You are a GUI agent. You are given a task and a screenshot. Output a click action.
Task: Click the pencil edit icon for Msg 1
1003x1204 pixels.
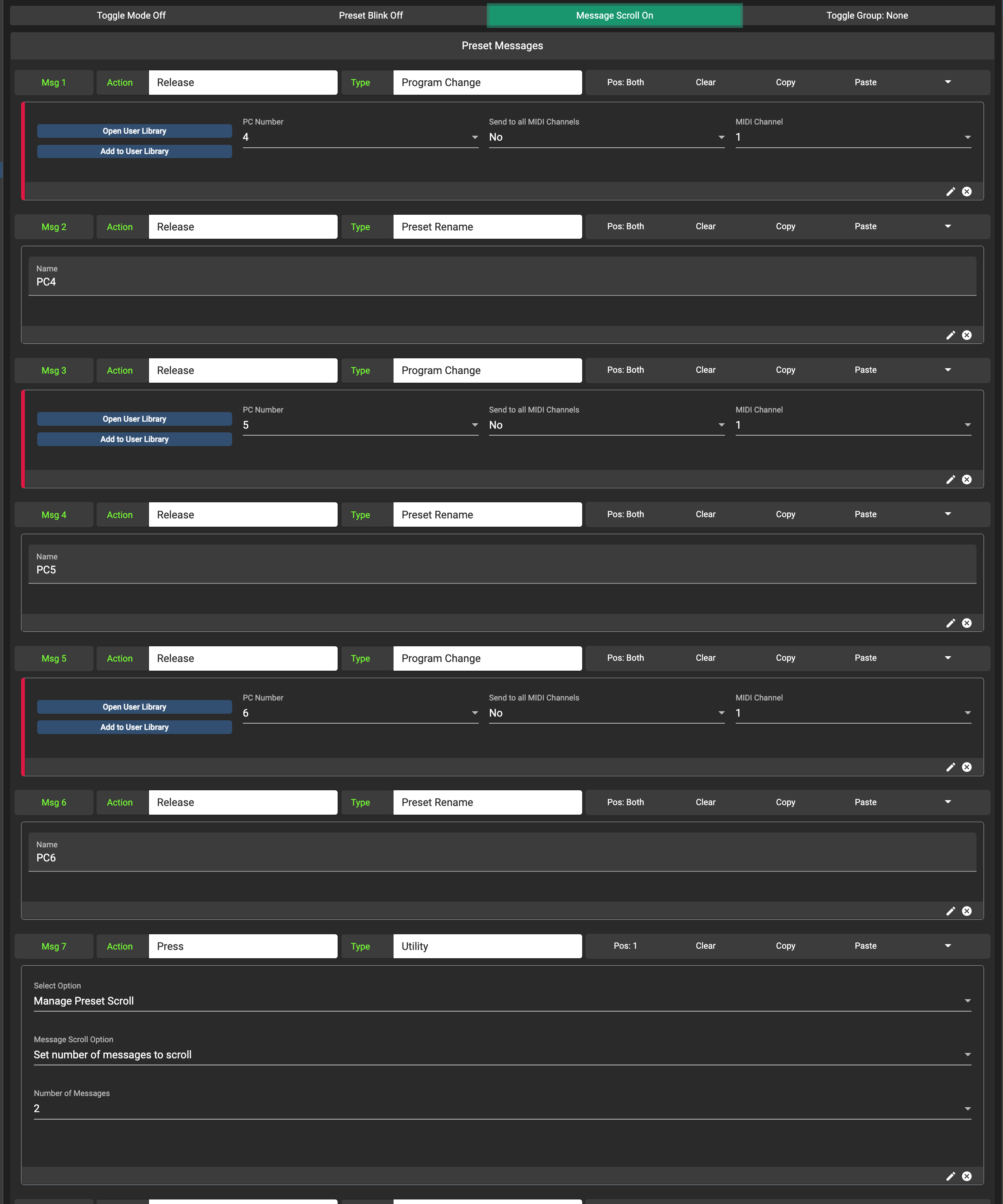950,192
